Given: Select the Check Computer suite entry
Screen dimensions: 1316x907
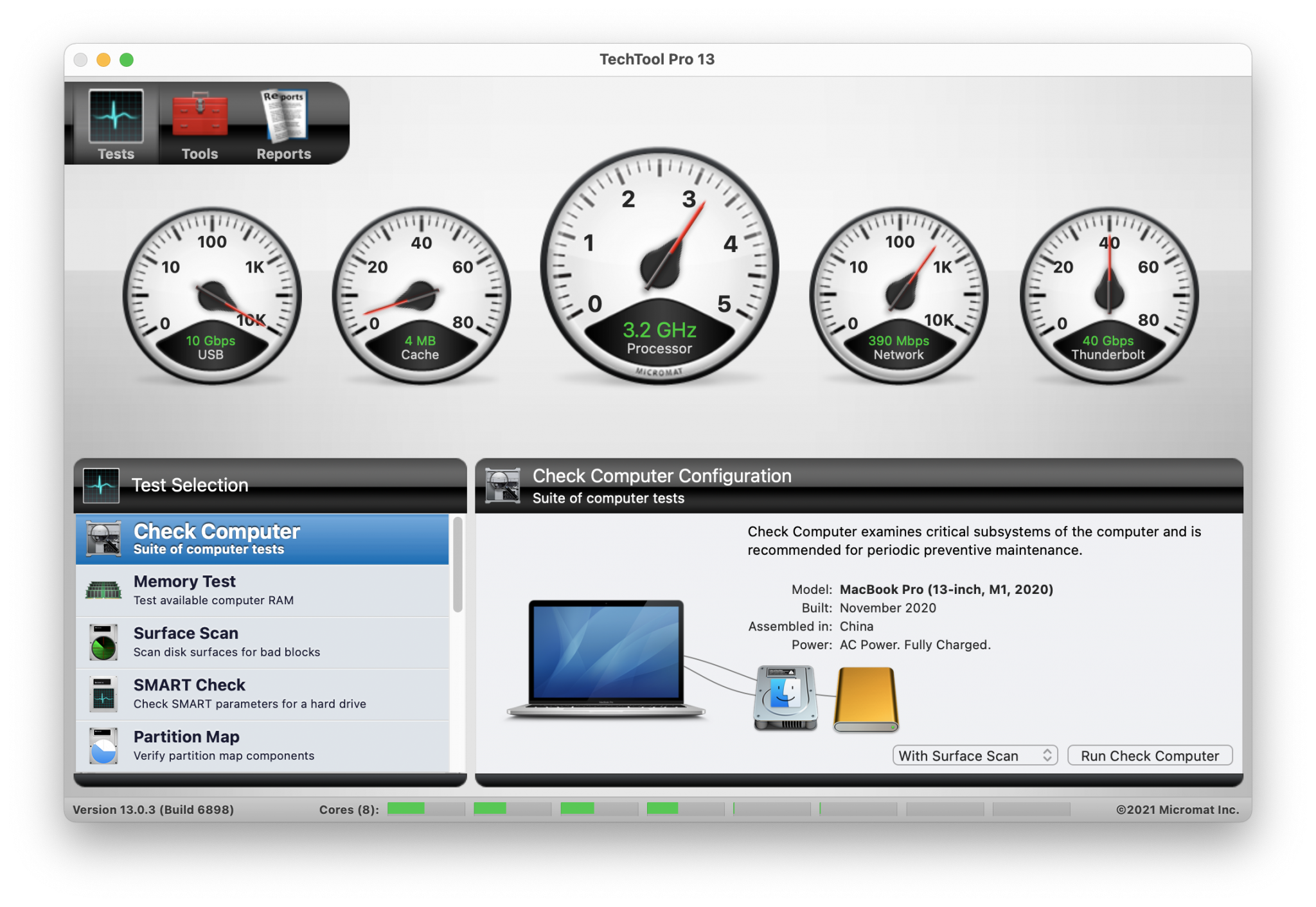Looking at the screenshot, I should pos(257,539).
